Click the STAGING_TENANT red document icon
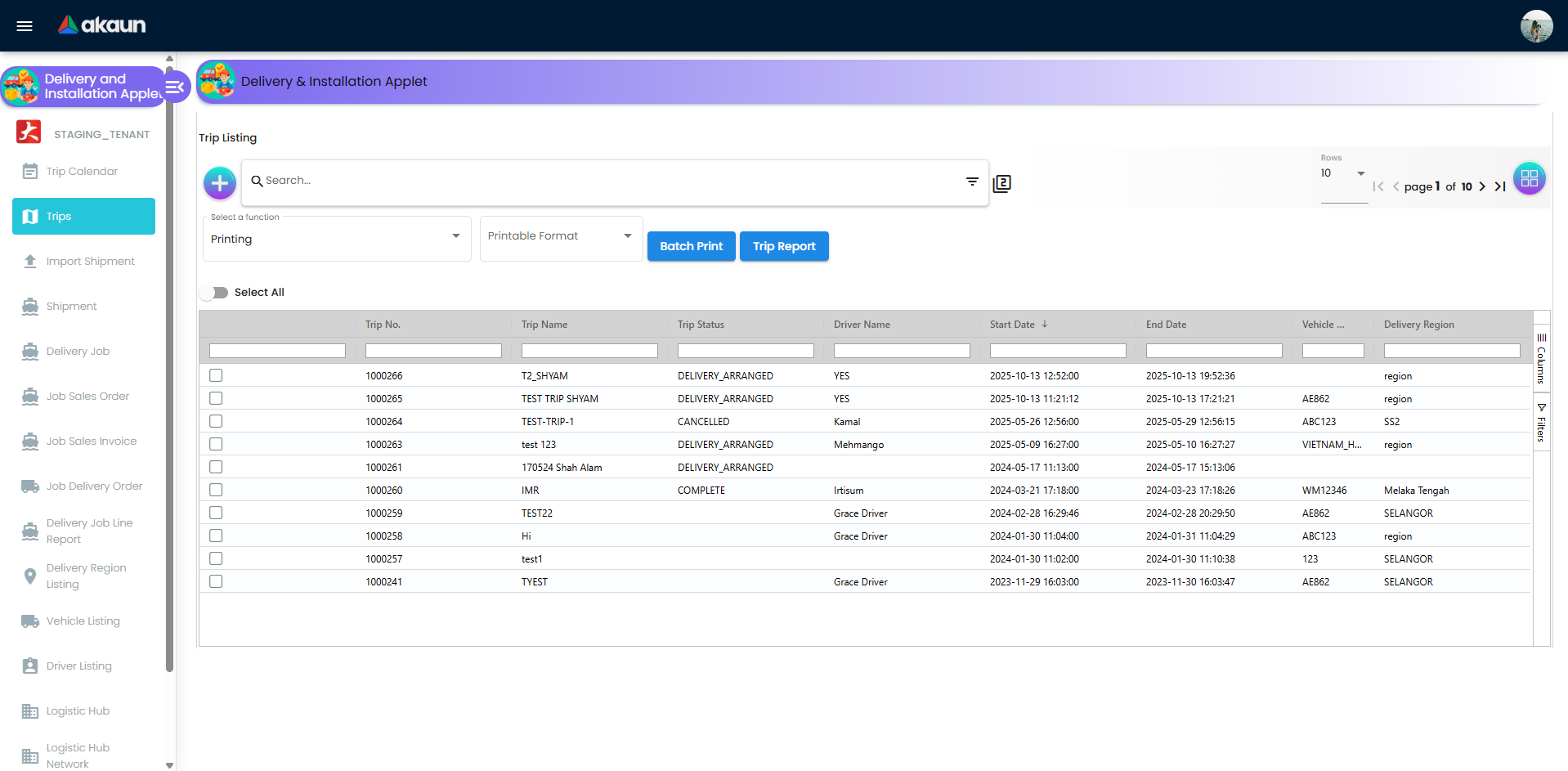Screen dimensions: 1568x771 coord(28,132)
